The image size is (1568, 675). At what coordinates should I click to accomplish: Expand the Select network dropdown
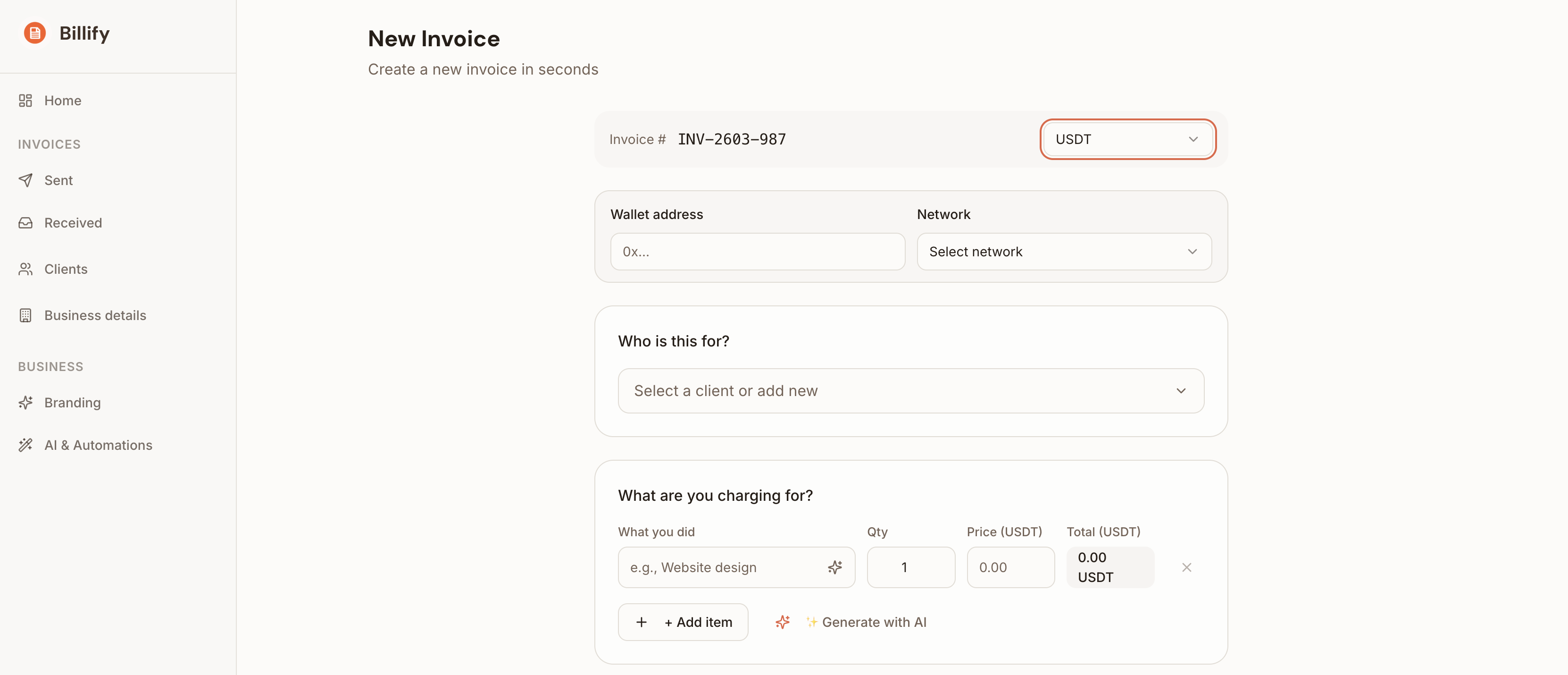tap(1063, 252)
